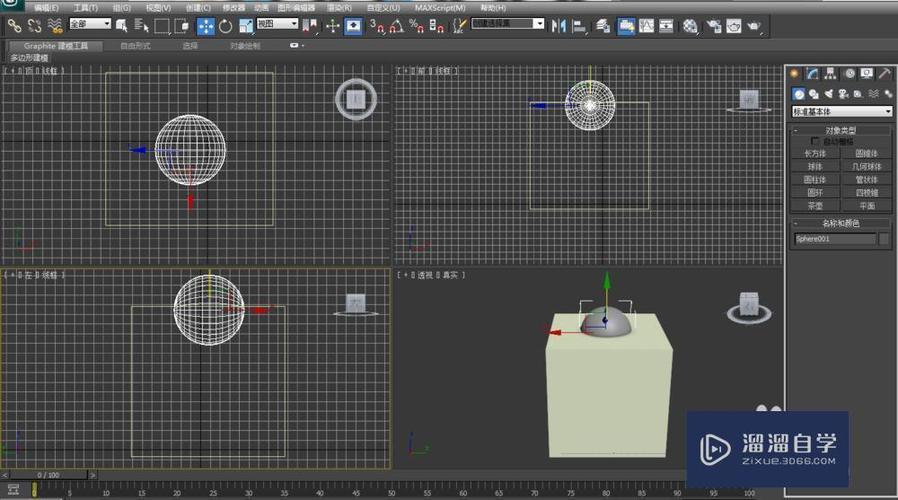Screen dimensions: 898x500
Task: Open the Modify panel tab icon
Action: point(813,73)
